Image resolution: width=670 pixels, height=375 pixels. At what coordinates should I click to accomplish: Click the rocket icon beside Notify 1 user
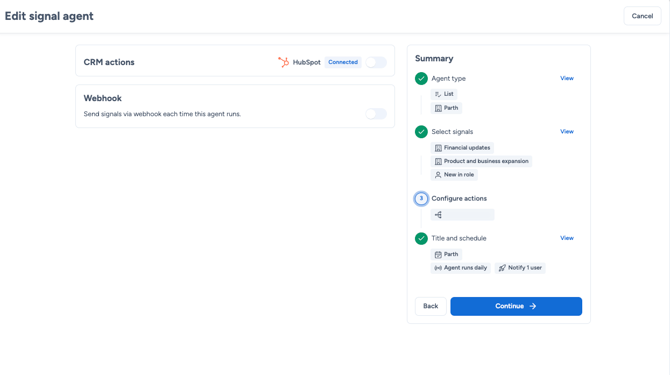coord(502,268)
